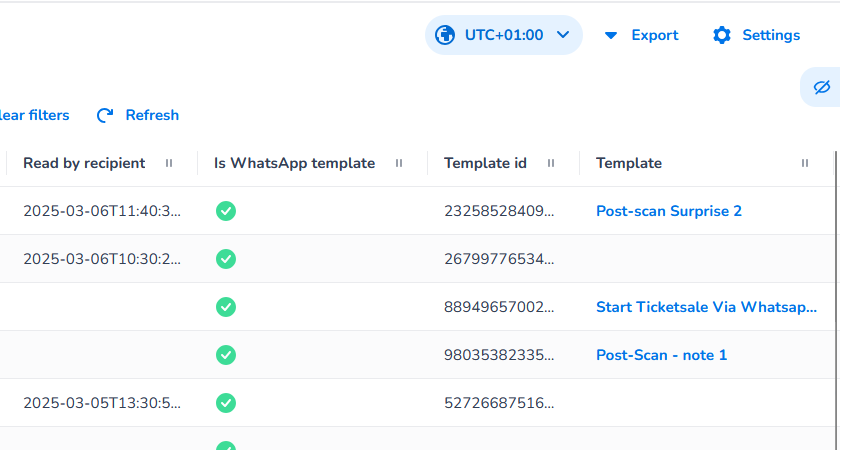Click the vertical scrollbar on the right edge

pyautogui.click(x=836, y=300)
